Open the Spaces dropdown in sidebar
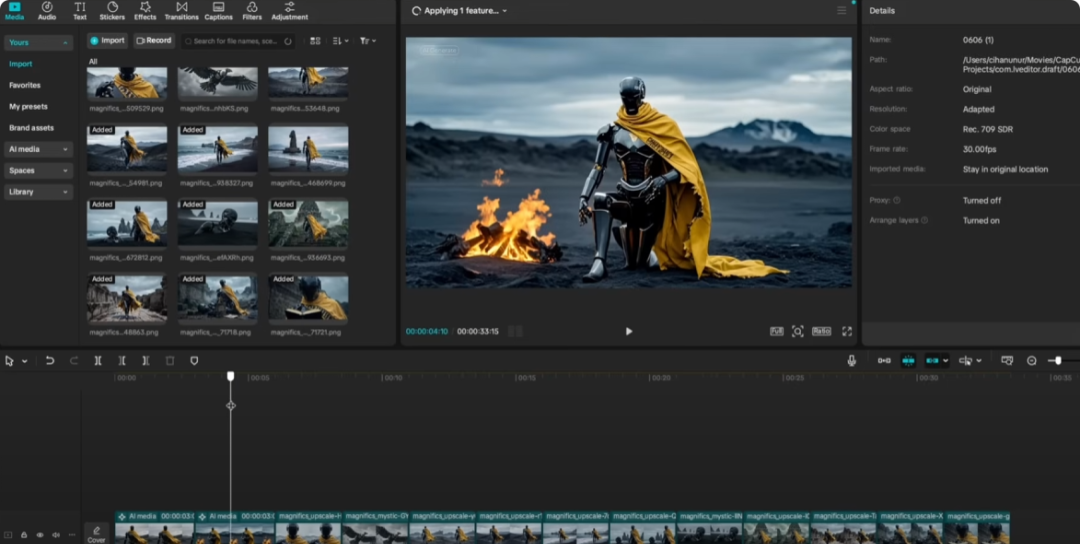The height and width of the screenshot is (544, 1080). [x=38, y=171]
